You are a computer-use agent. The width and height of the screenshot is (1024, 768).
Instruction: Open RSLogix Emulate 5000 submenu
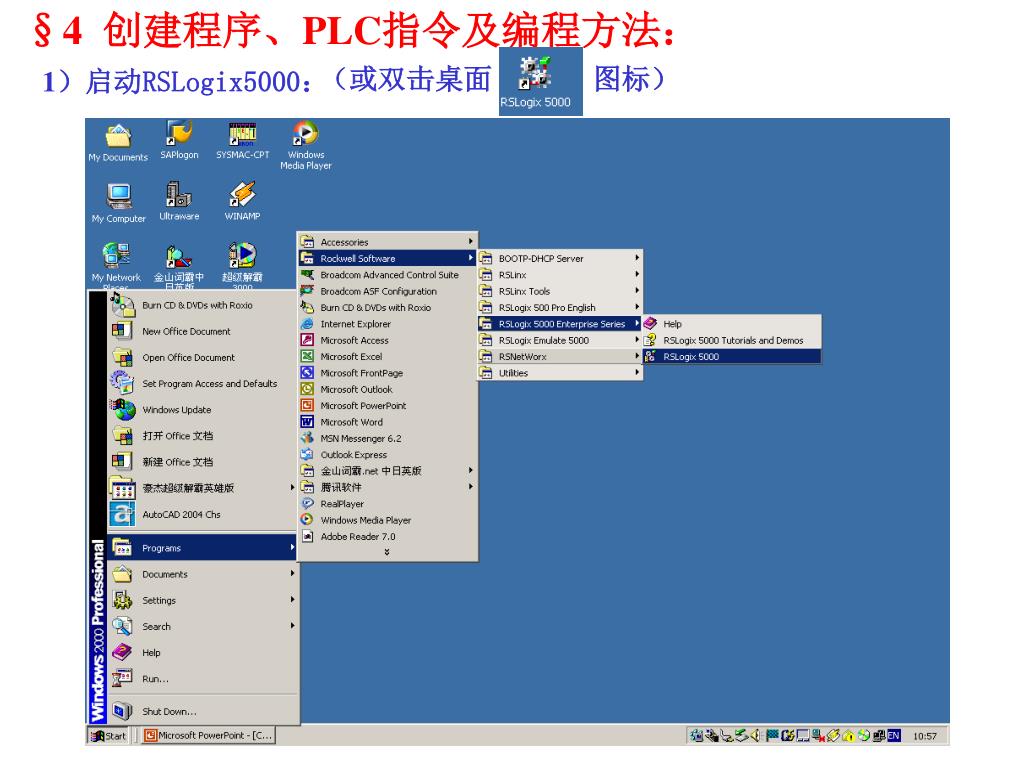pos(560,340)
